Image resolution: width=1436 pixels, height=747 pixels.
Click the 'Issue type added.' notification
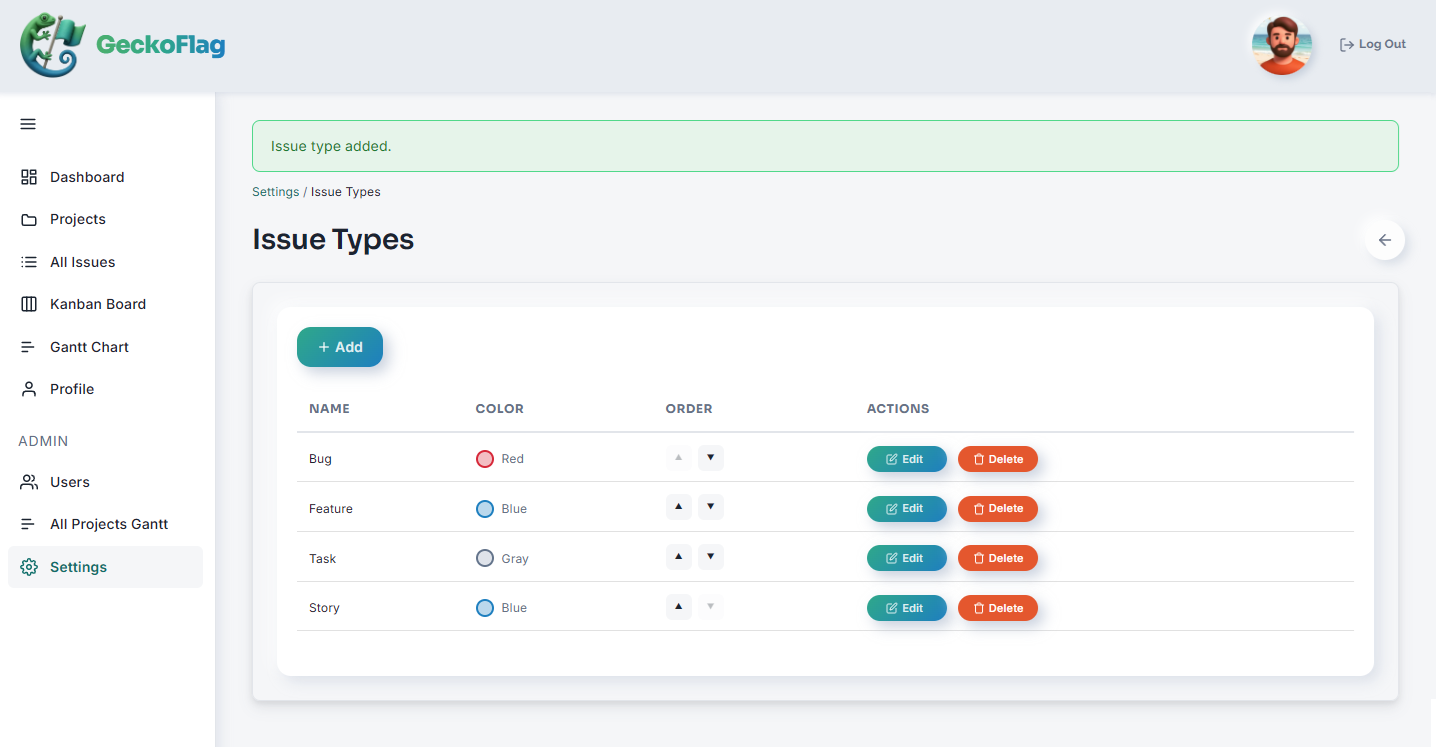825,146
